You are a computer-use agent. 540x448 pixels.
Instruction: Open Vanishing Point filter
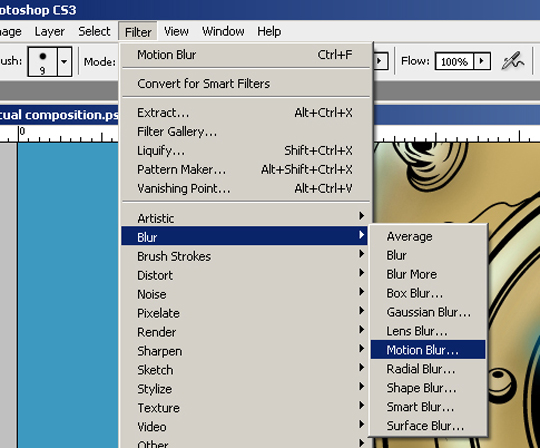pyautogui.click(x=246, y=188)
